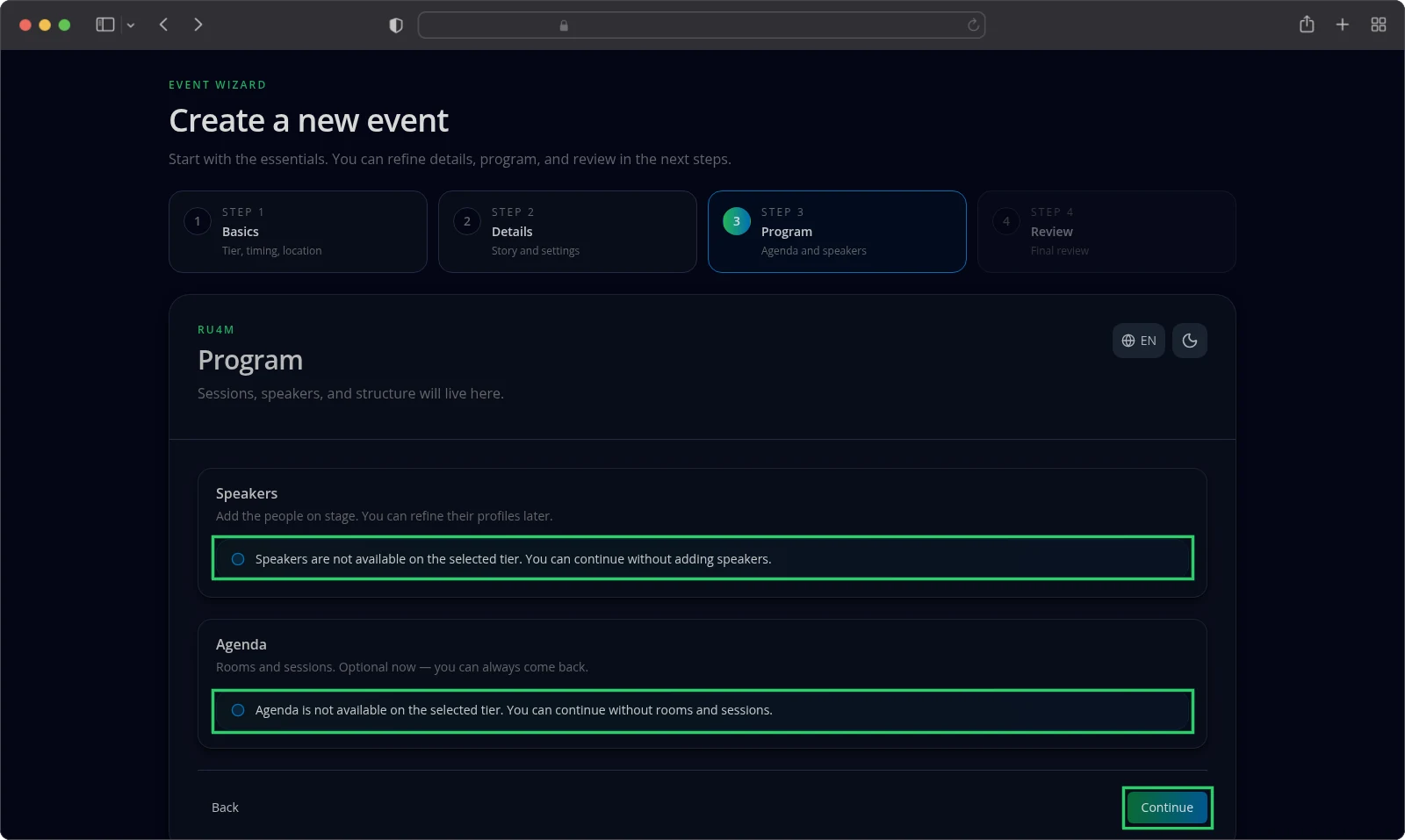
Task: Show the tab overview grid icon
Action: [x=1379, y=25]
